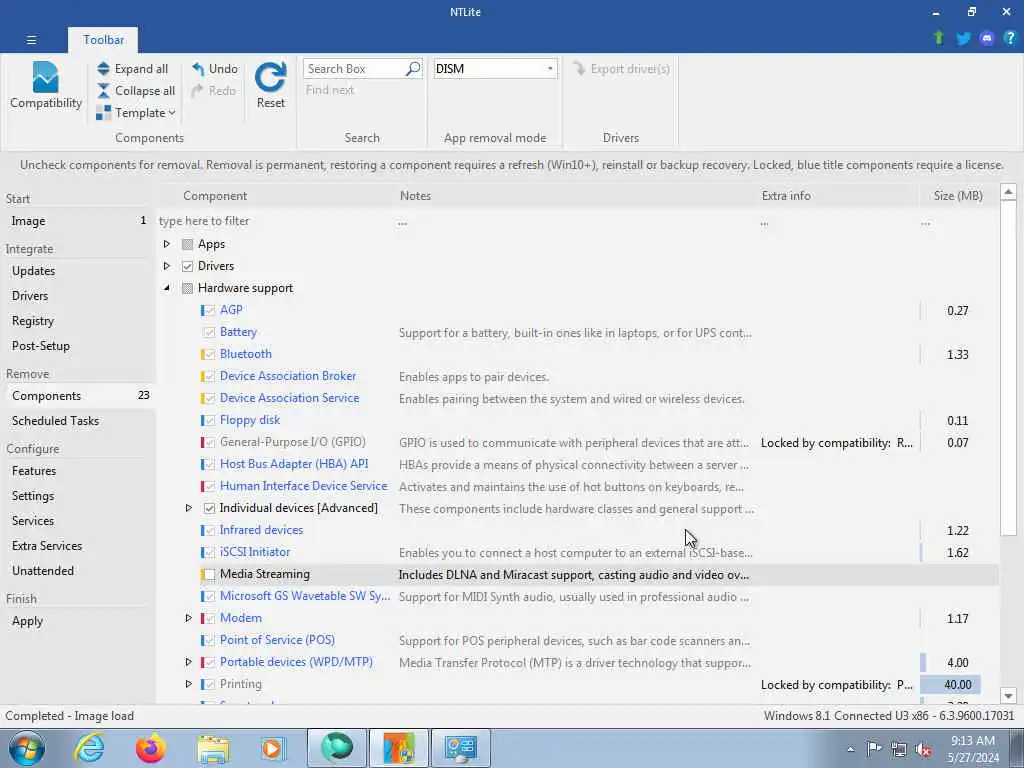The height and width of the screenshot is (768, 1024).
Task: Open the Features sidebar page
Action: (x=78, y=470)
